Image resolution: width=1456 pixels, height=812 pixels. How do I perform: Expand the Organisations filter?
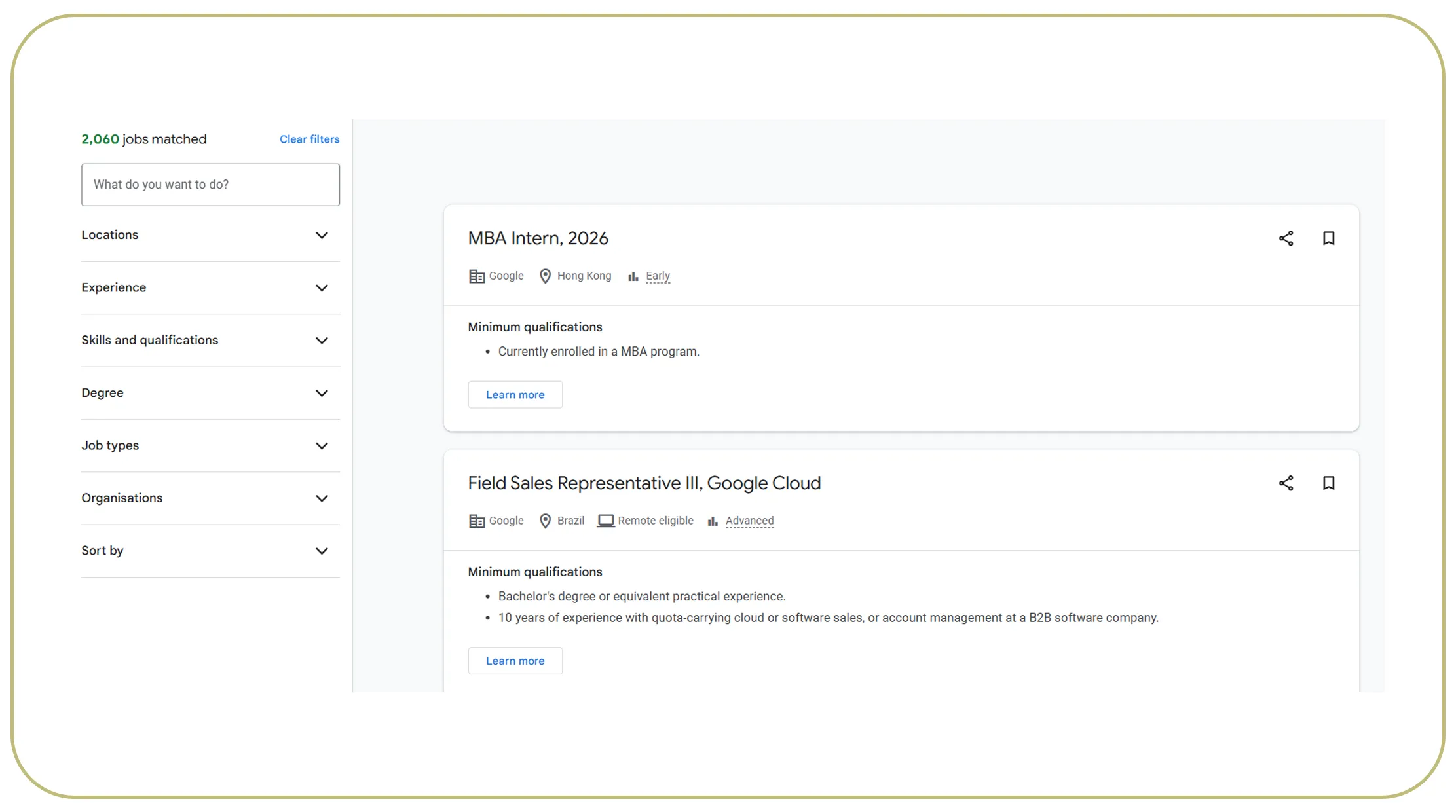(x=322, y=498)
